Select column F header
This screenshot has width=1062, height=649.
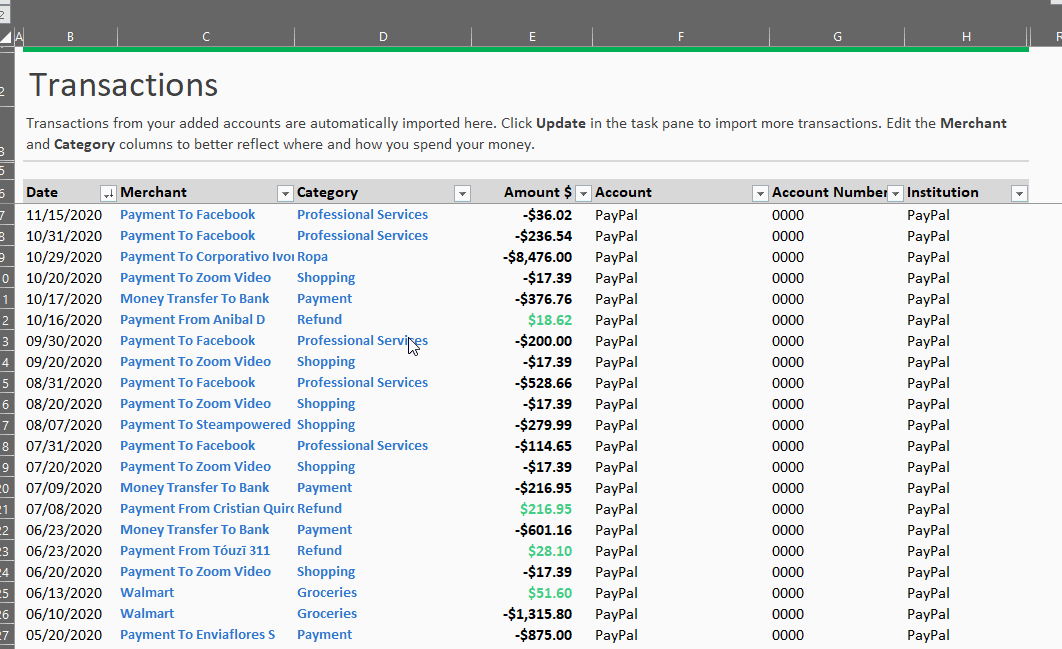681,37
